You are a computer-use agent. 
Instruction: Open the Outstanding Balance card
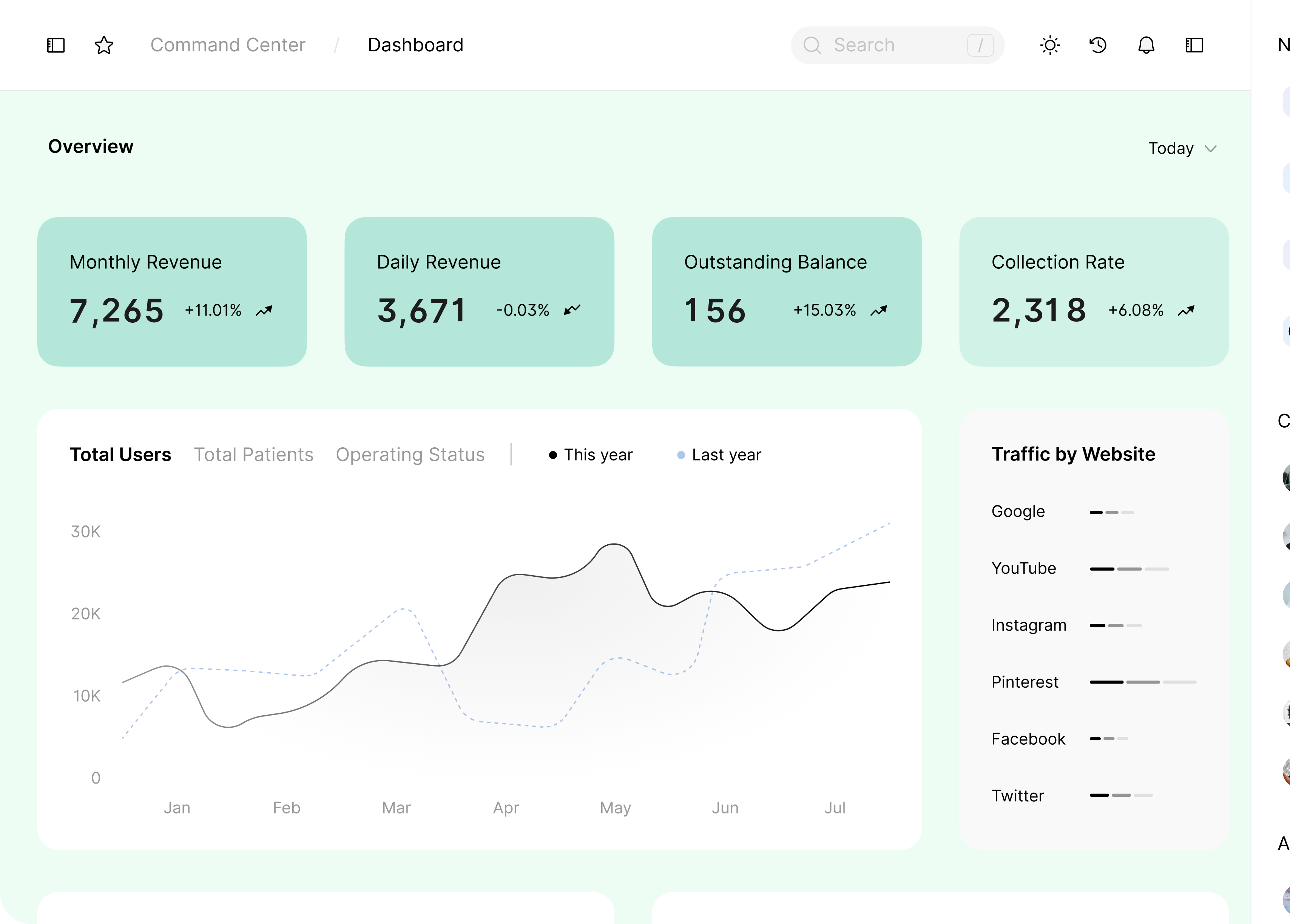[x=786, y=291]
